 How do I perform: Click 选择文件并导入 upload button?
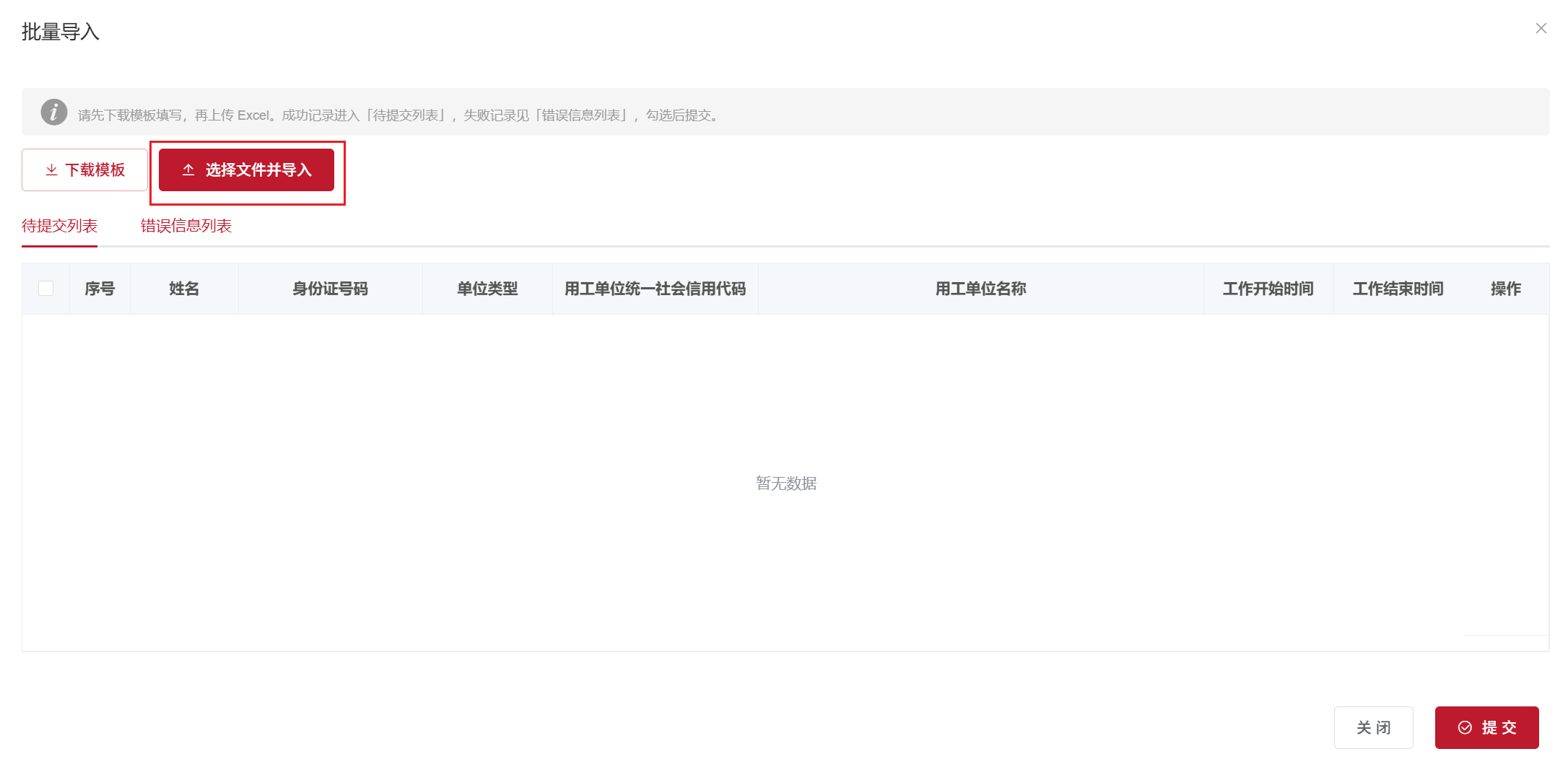click(246, 170)
